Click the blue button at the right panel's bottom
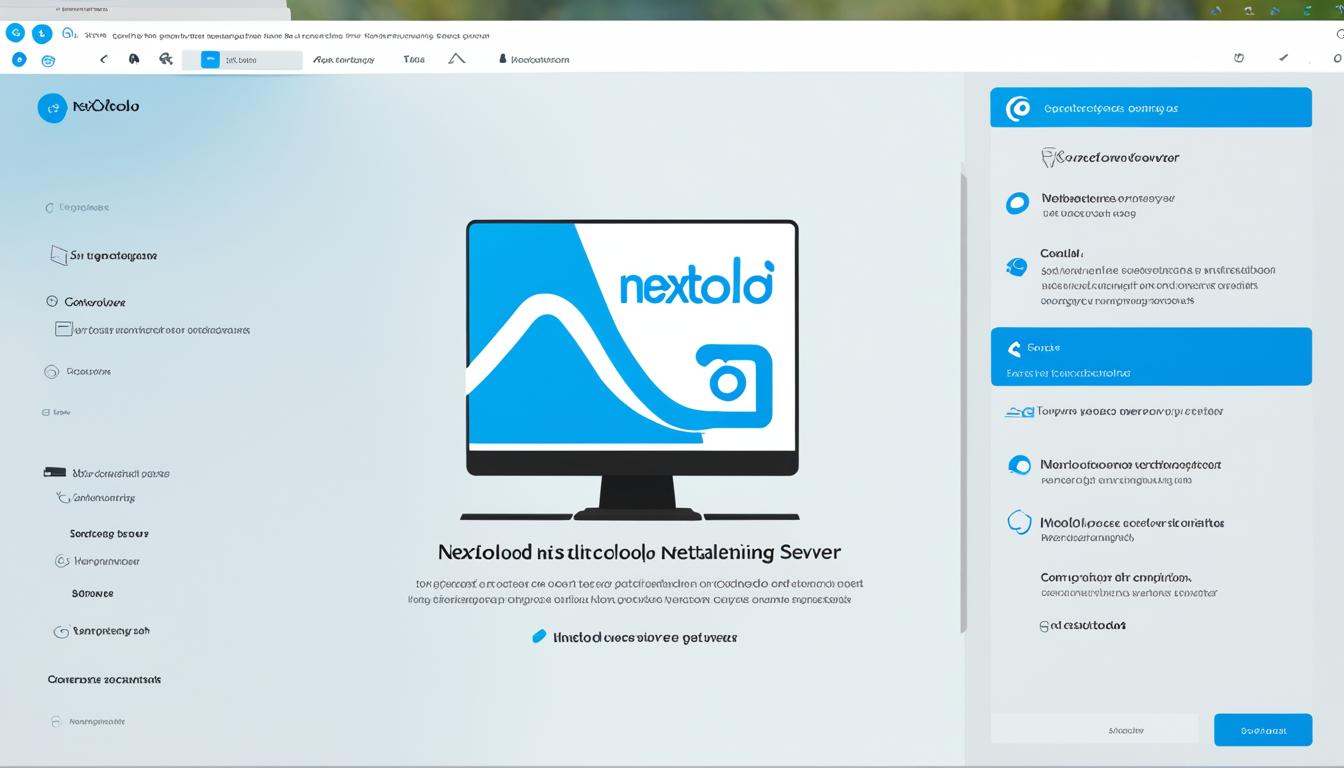Screen dimensions: 1344x768 [1263, 729]
